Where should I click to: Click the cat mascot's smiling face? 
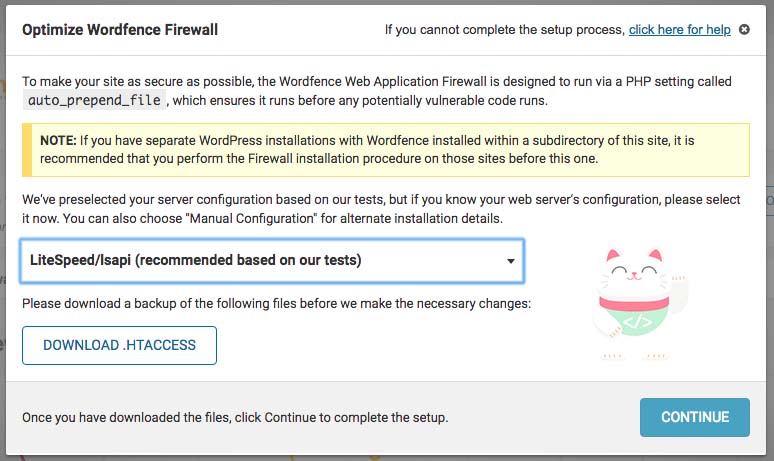[635, 271]
